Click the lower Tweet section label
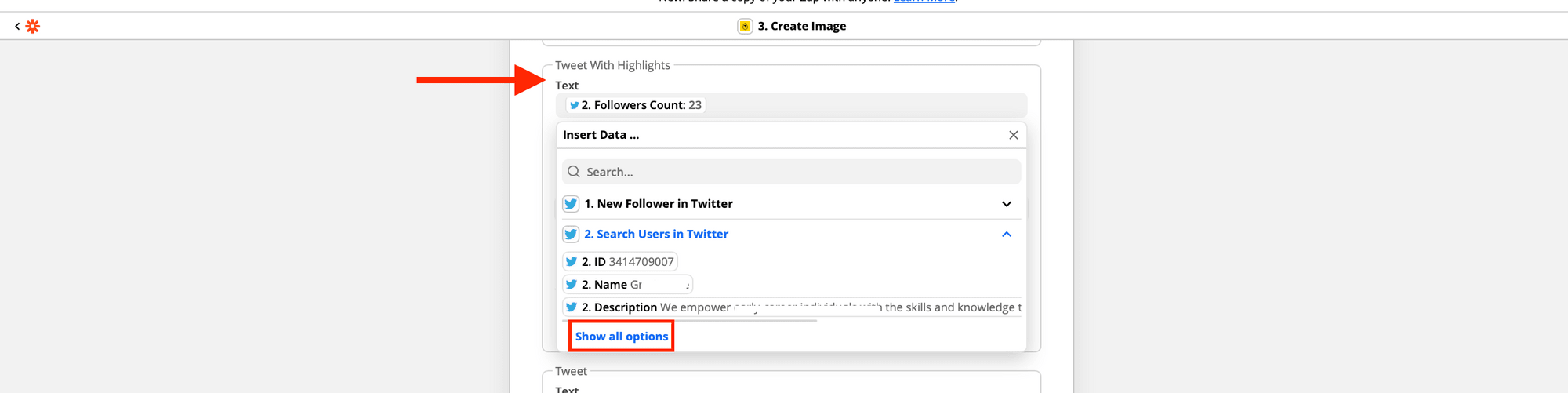Screen dimensions: 1568x393 coord(571,371)
